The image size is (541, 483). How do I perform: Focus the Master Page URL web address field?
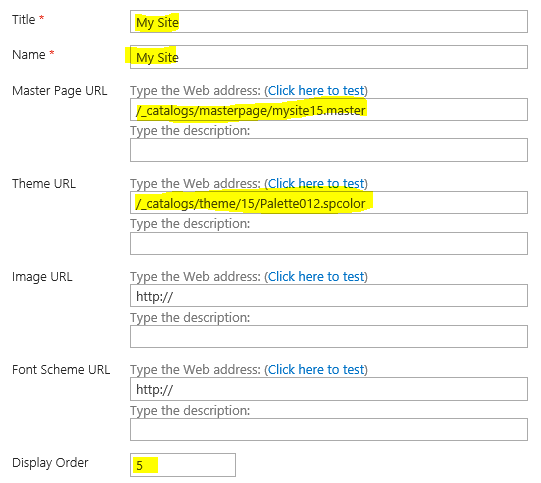tap(328, 110)
